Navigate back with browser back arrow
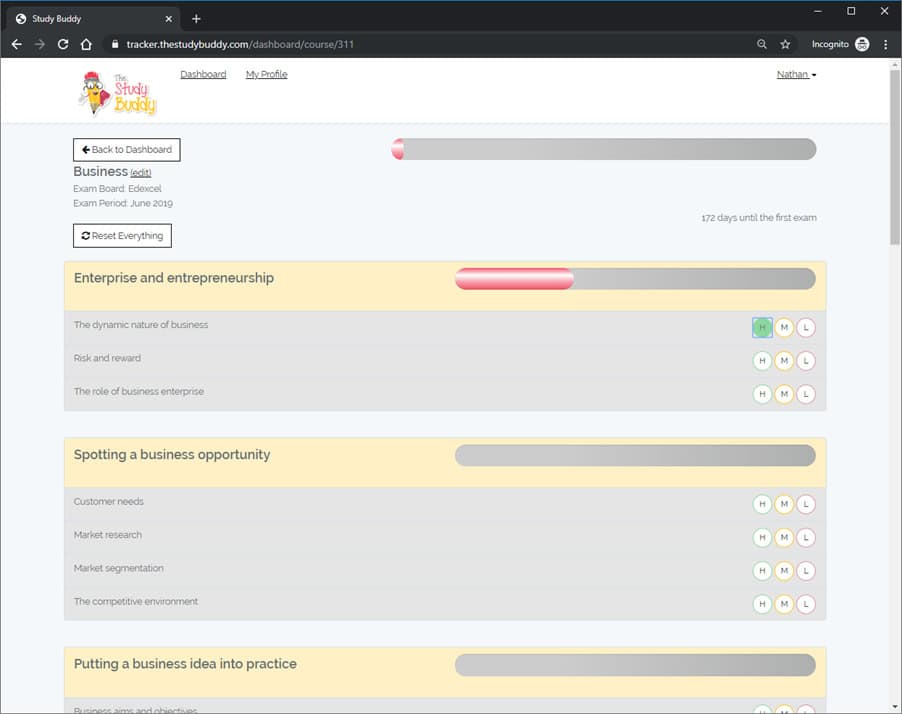The image size is (902, 714). coord(16,44)
